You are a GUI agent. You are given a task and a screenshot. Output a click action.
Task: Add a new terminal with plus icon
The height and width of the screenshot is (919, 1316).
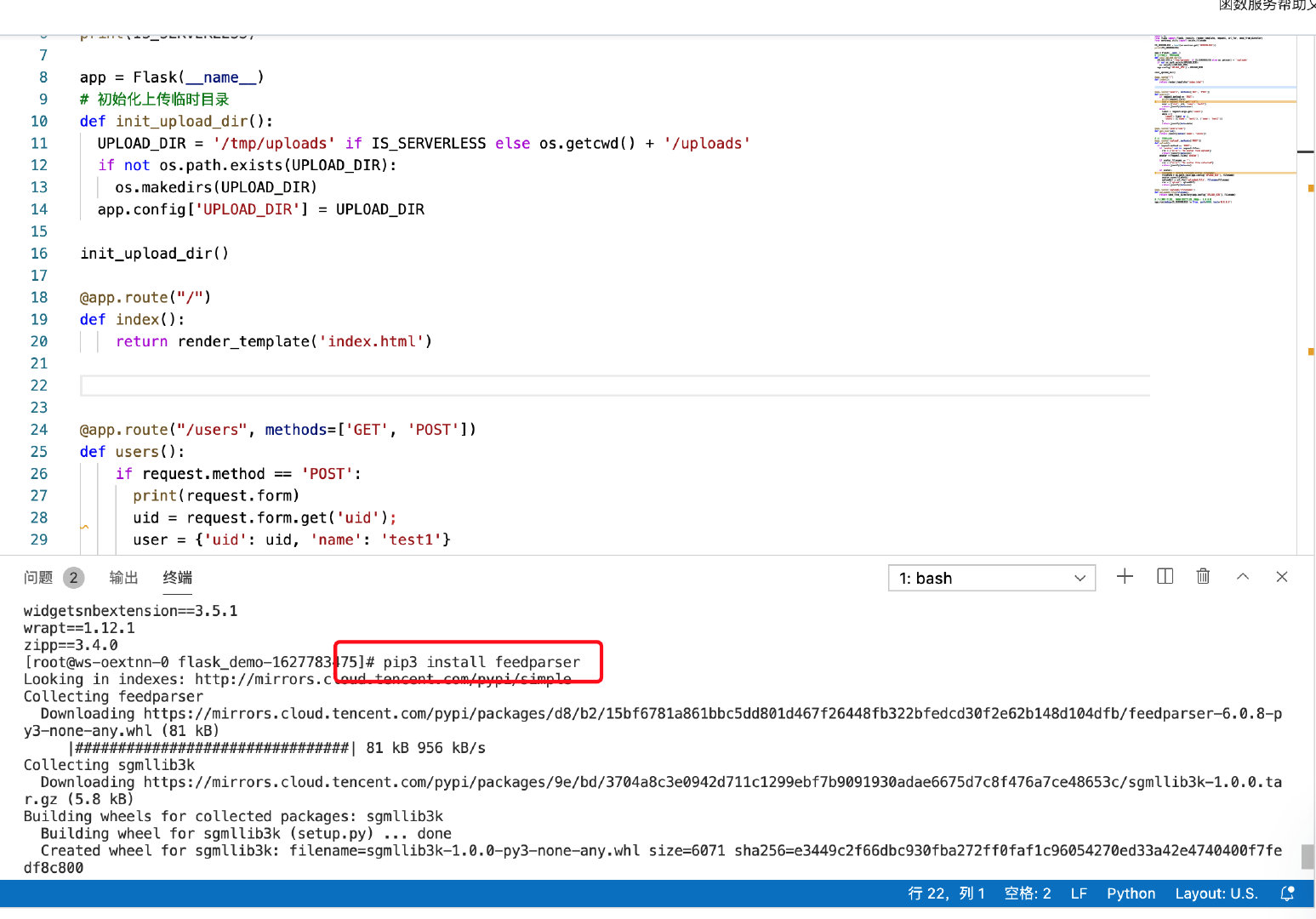(x=1125, y=576)
